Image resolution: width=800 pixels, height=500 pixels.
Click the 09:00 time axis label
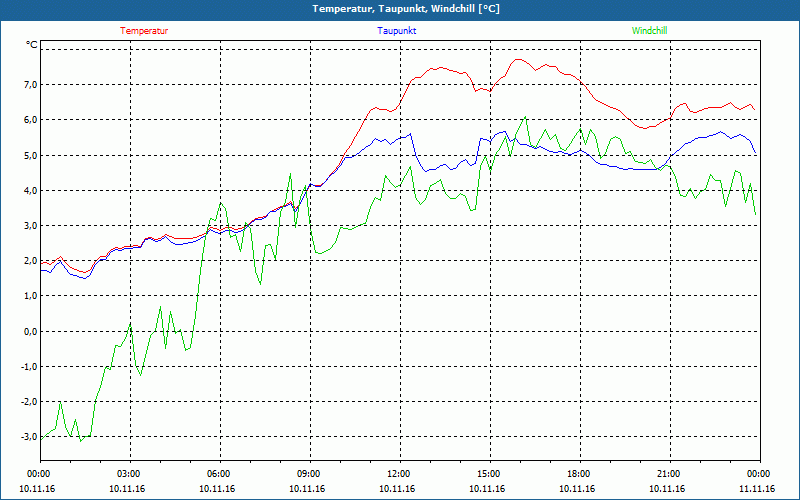point(310,474)
